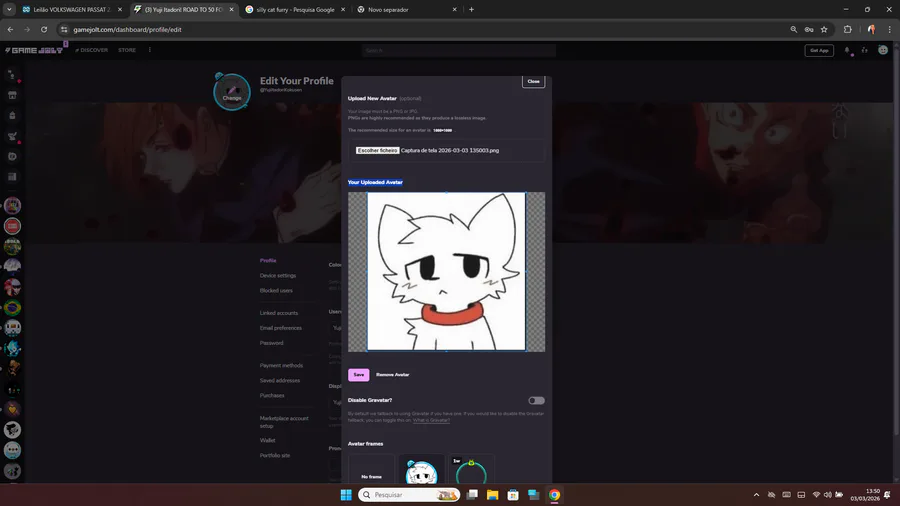This screenshot has height=506, width=900.
Task: Open Microsoft Store from taskbar
Action: 513,495
